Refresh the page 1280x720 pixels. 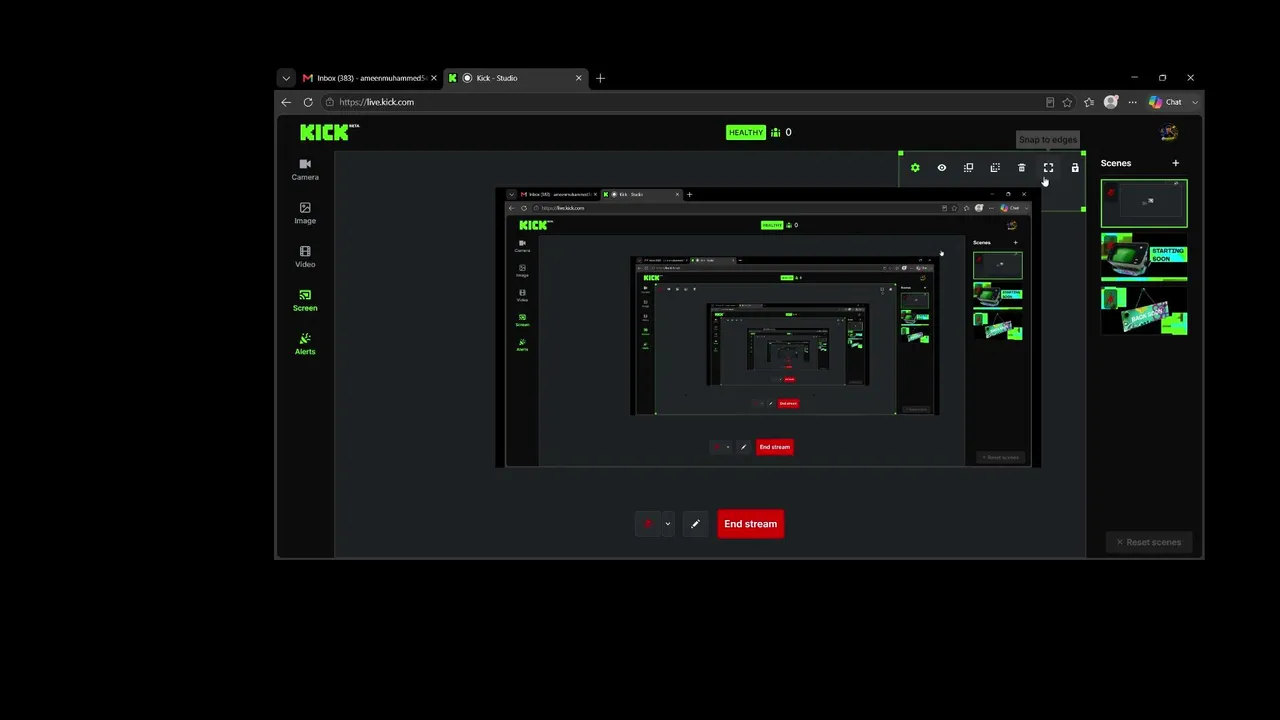tap(308, 102)
